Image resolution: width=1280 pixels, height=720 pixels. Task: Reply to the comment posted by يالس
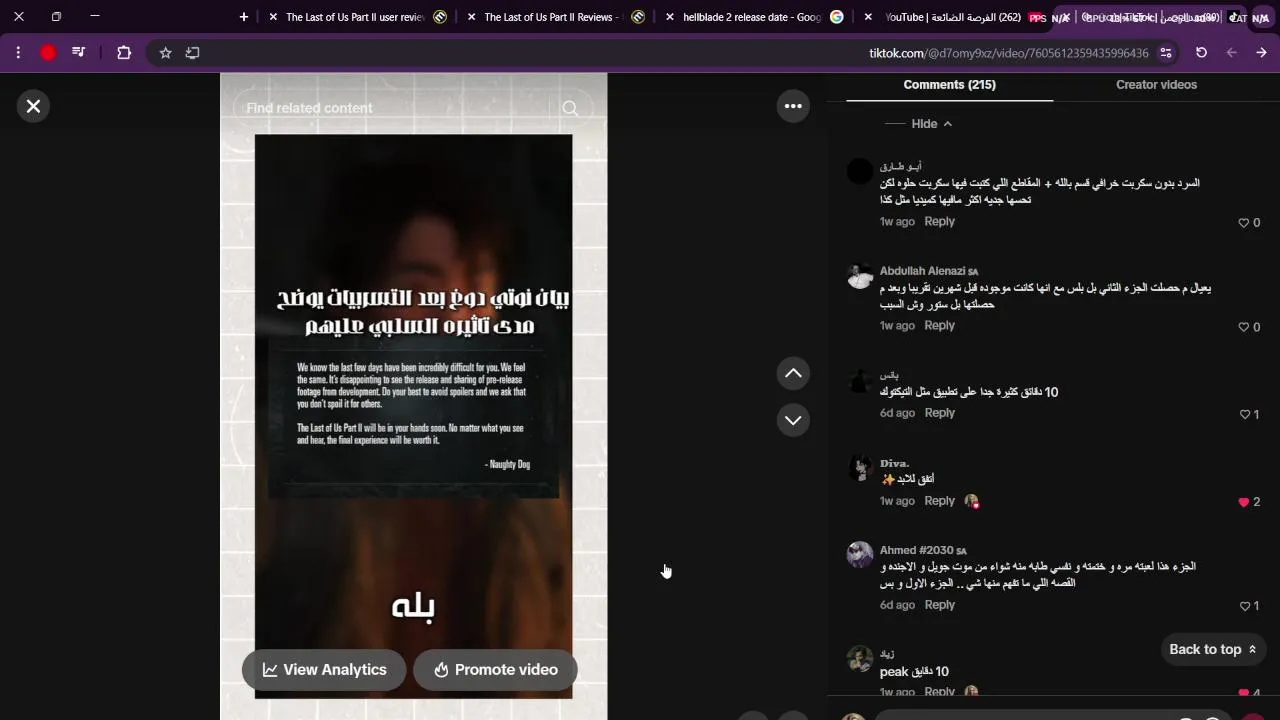click(939, 413)
